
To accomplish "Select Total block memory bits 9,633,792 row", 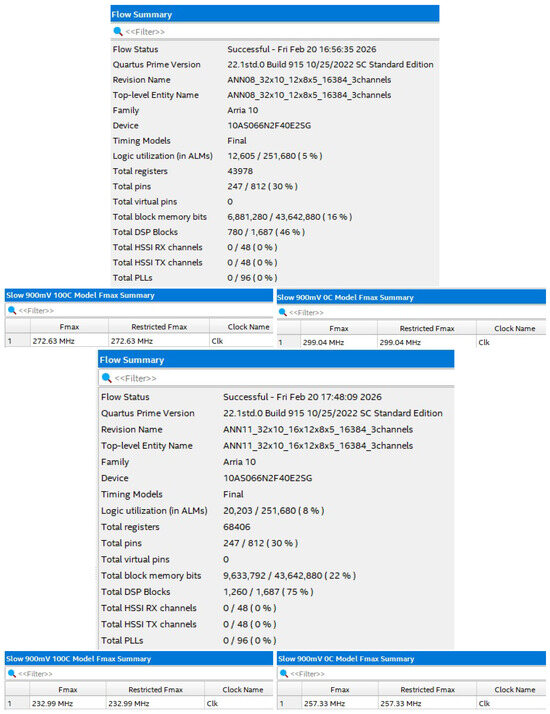I will pyautogui.click(x=276, y=576).
